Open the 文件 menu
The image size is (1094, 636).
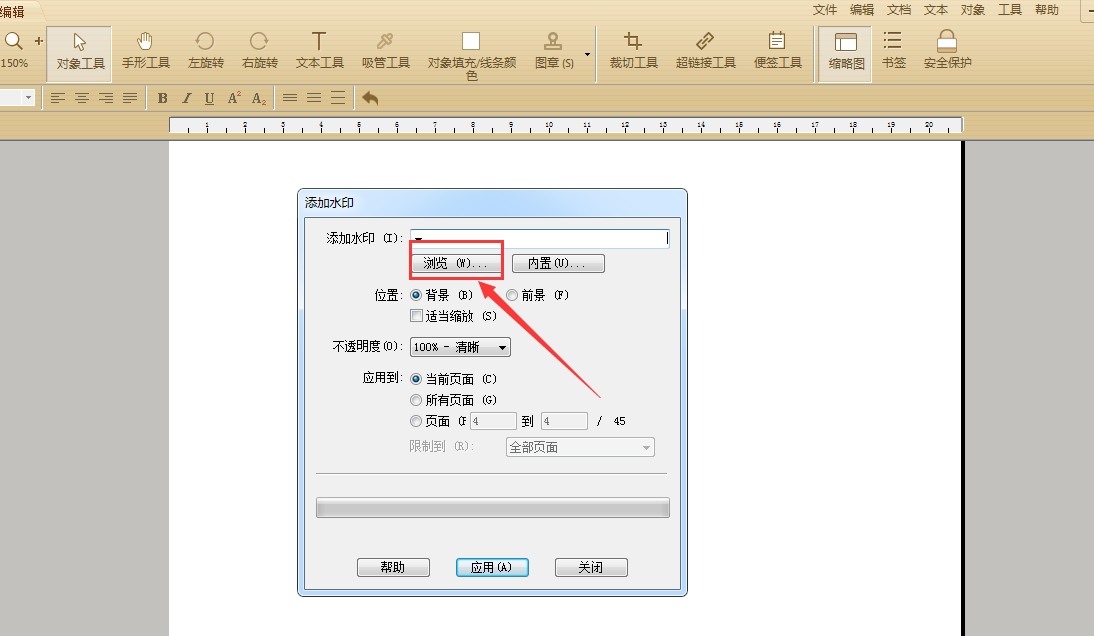click(x=825, y=10)
